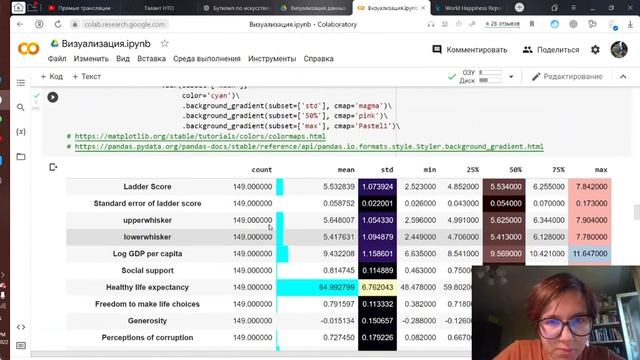Open the Среда выполнения menu
Image resolution: width=640 pixels, height=360 pixels.
coord(207,59)
